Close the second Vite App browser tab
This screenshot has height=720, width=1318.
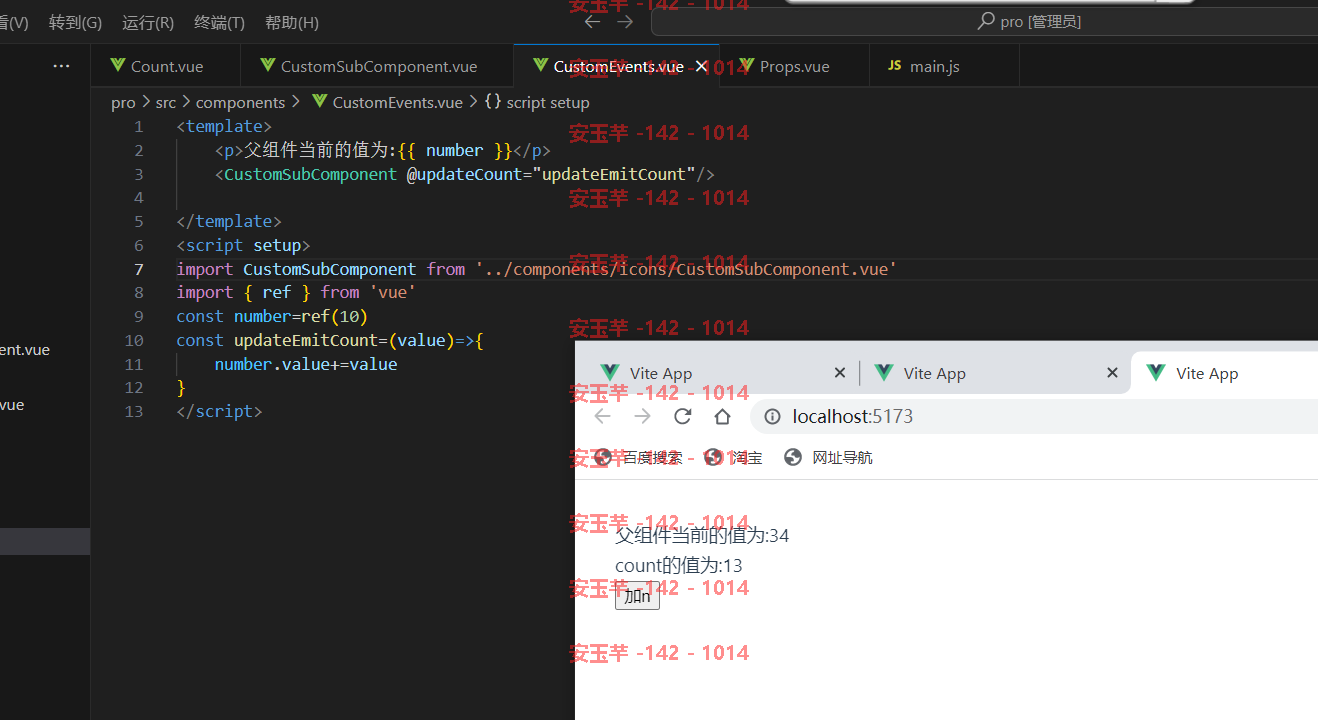1112,373
